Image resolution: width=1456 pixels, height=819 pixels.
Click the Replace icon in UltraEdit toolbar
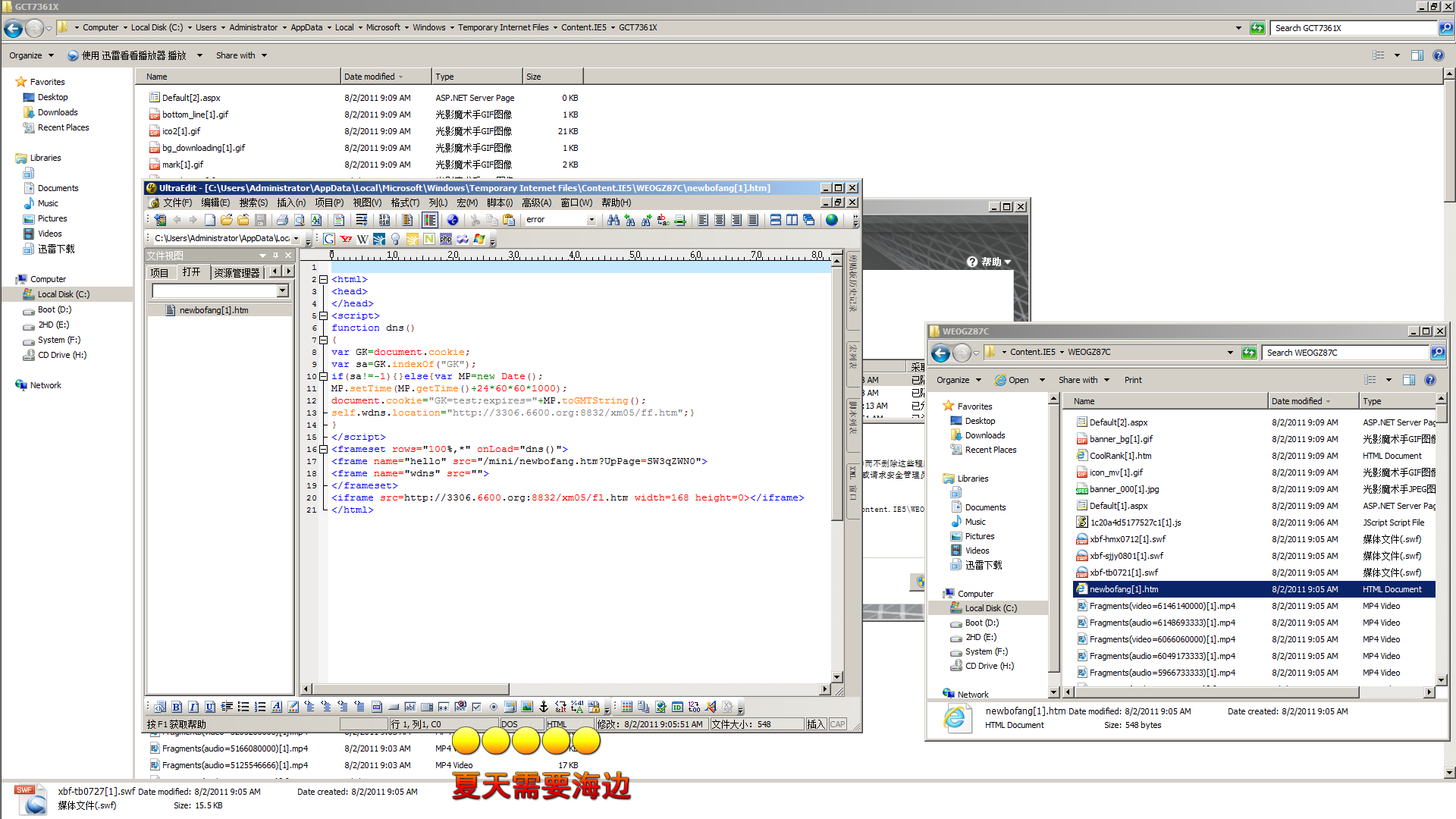point(664,220)
